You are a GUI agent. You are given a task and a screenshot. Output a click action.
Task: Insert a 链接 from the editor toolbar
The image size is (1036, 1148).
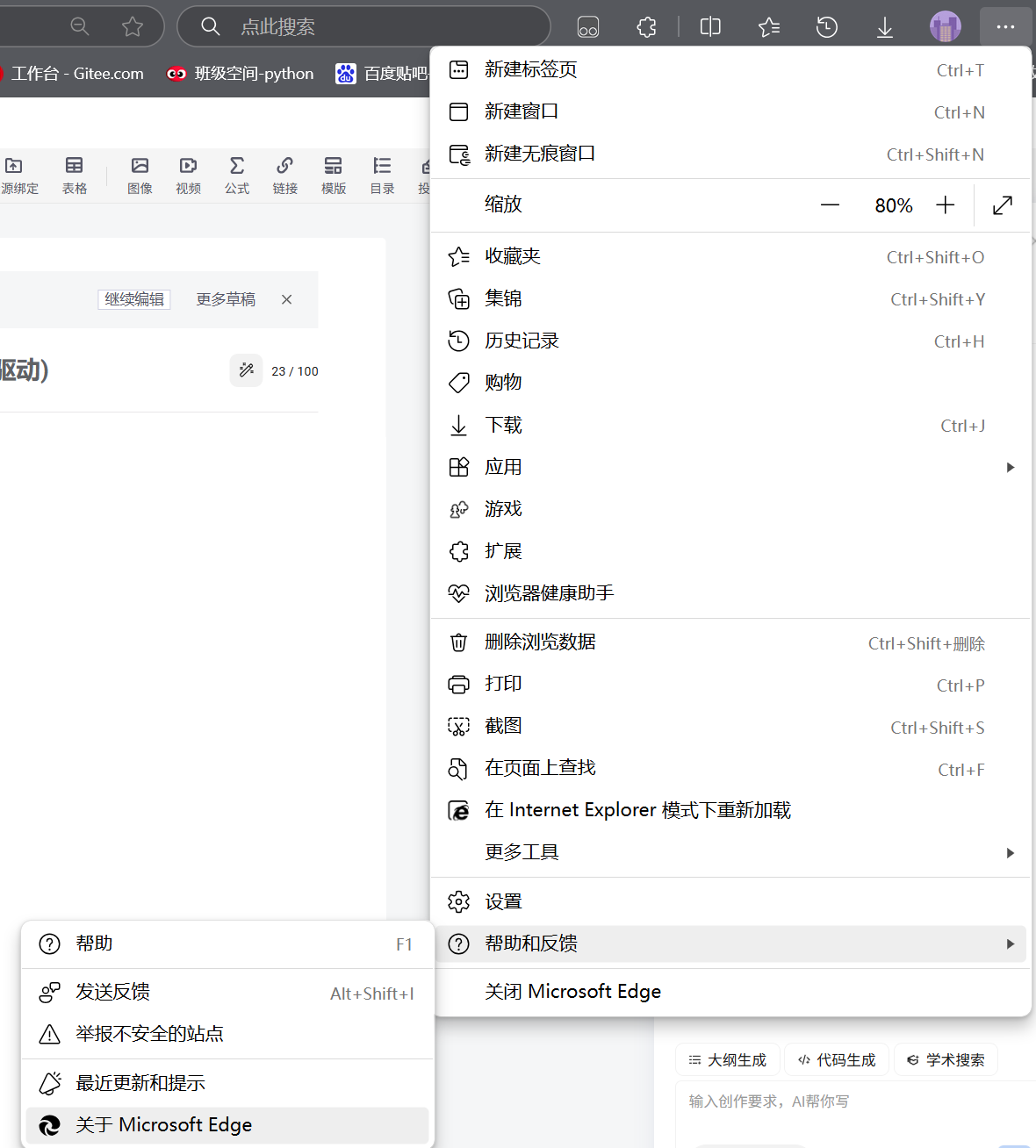click(x=285, y=176)
